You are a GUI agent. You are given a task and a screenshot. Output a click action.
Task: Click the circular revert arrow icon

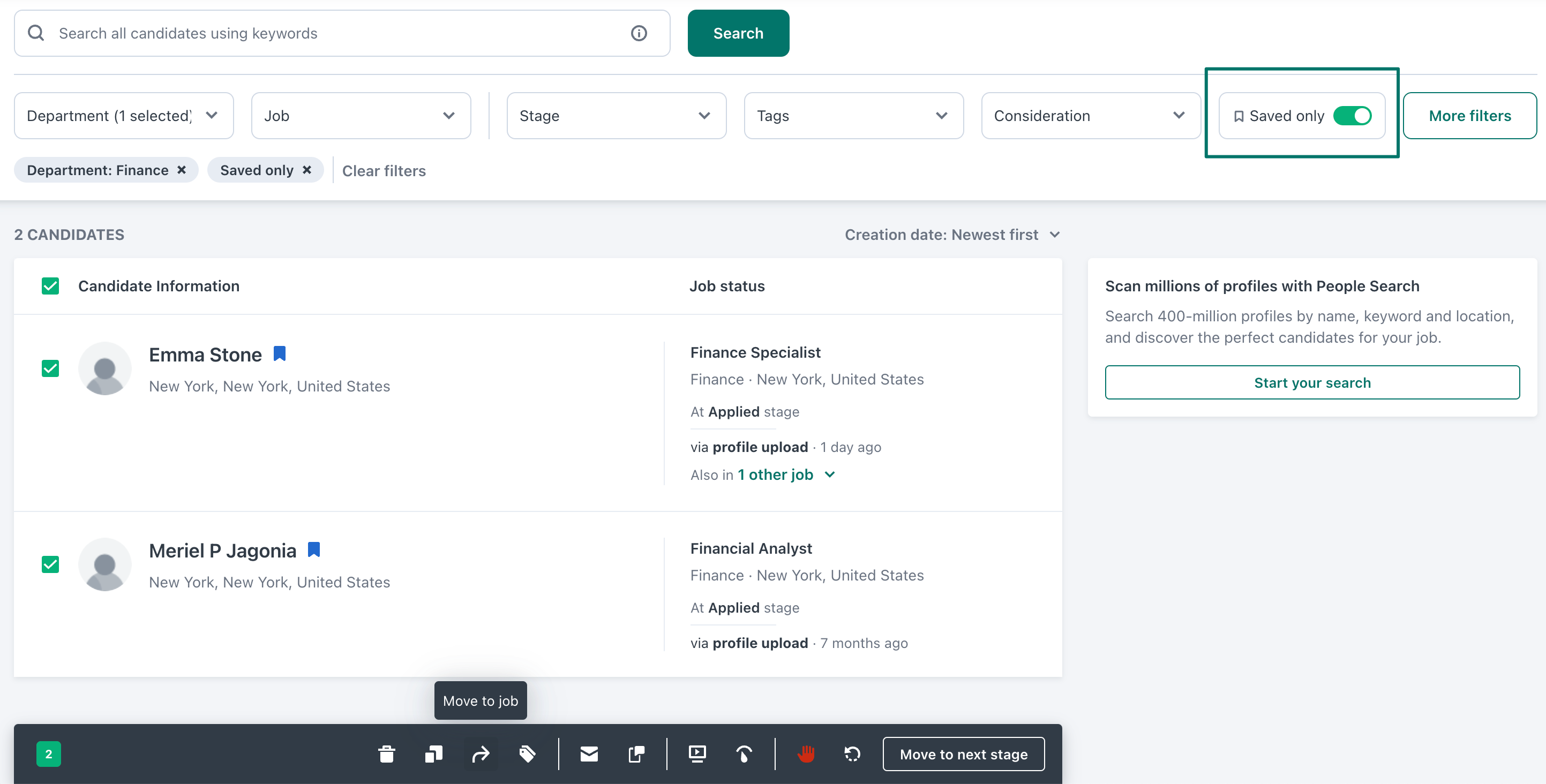tap(852, 754)
